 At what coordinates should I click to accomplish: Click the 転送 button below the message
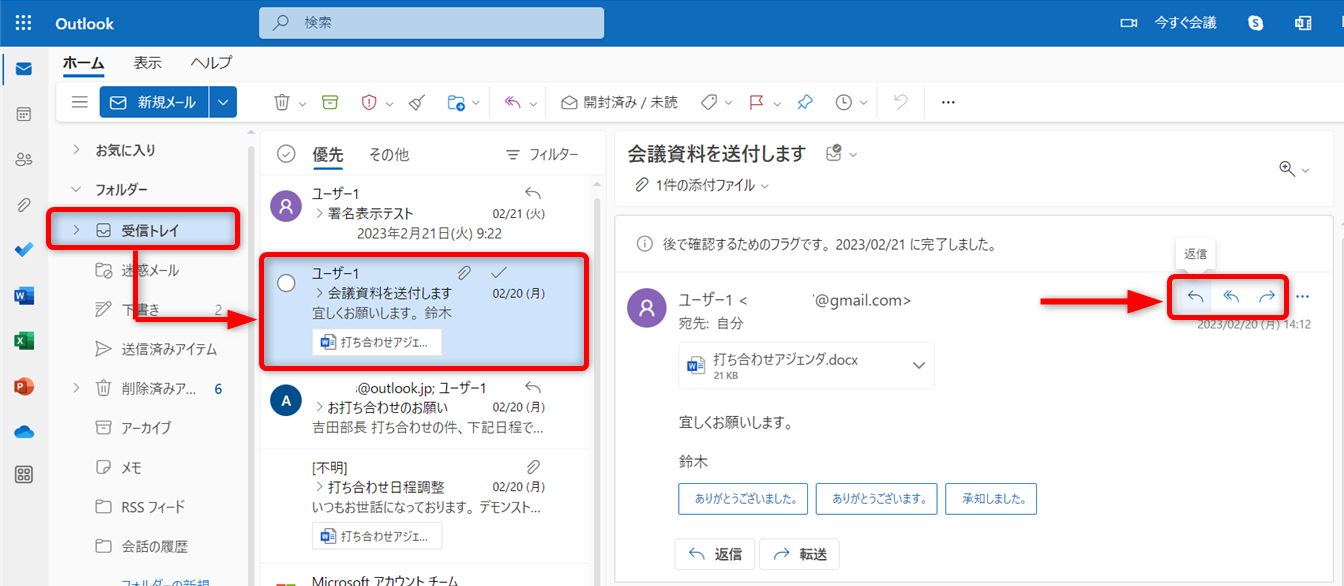coord(799,554)
